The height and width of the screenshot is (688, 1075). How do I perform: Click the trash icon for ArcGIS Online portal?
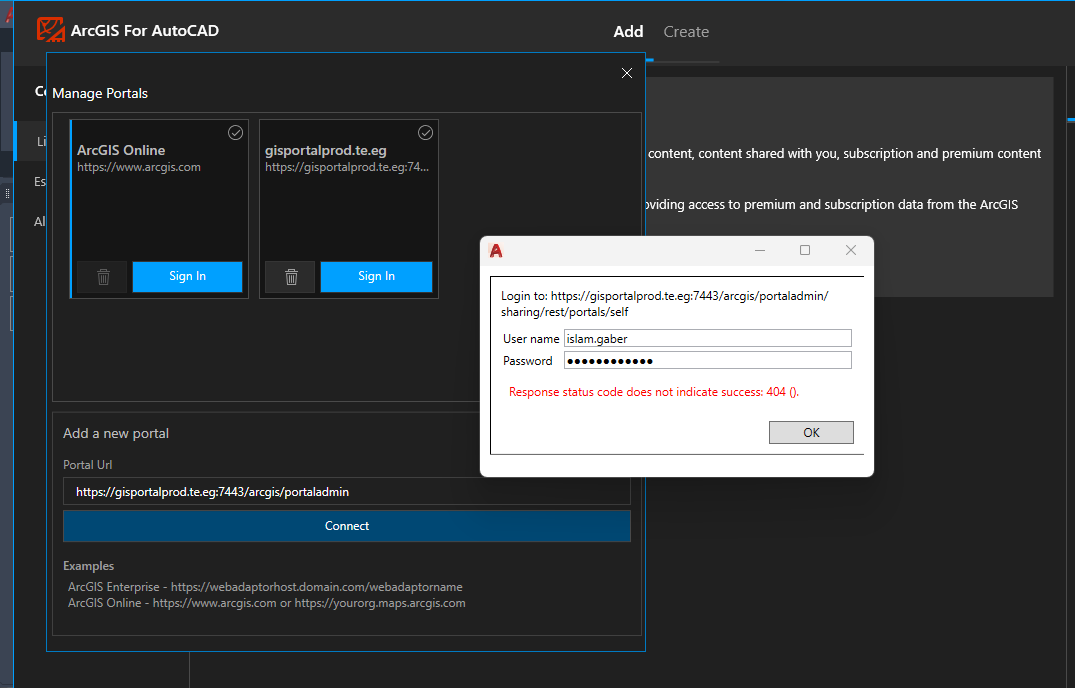click(102, 276)
